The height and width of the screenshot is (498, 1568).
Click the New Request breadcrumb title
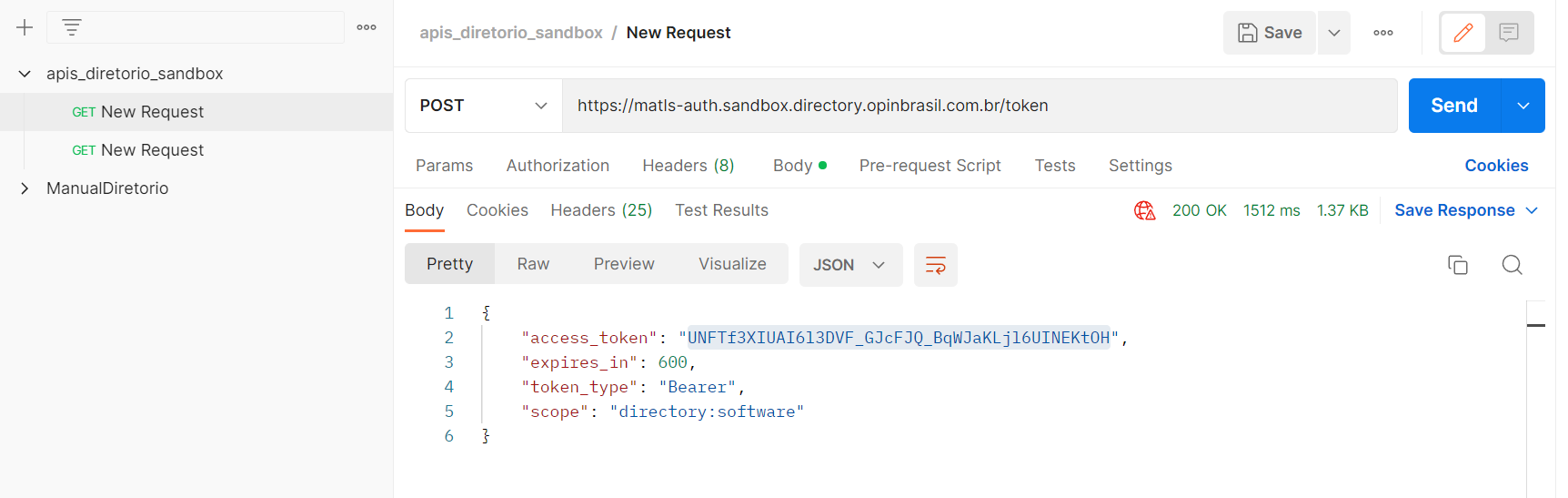coord(678,33)
